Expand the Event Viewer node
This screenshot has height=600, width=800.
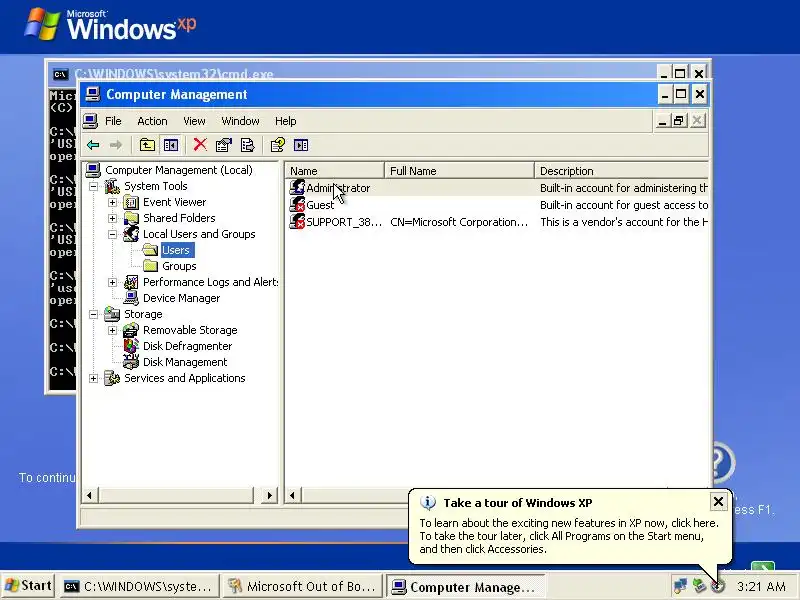tap(112, 203)
